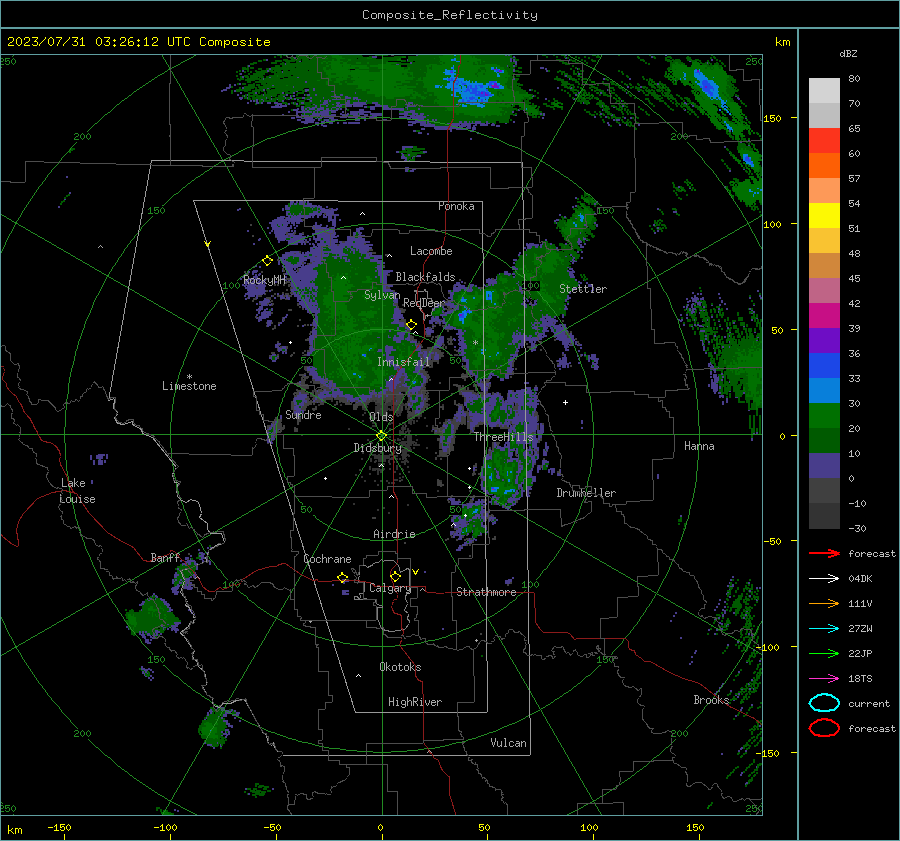The width and height of the screenshot is (900, 841).
Task: Click the Blackfalds label
Action: 425,277
